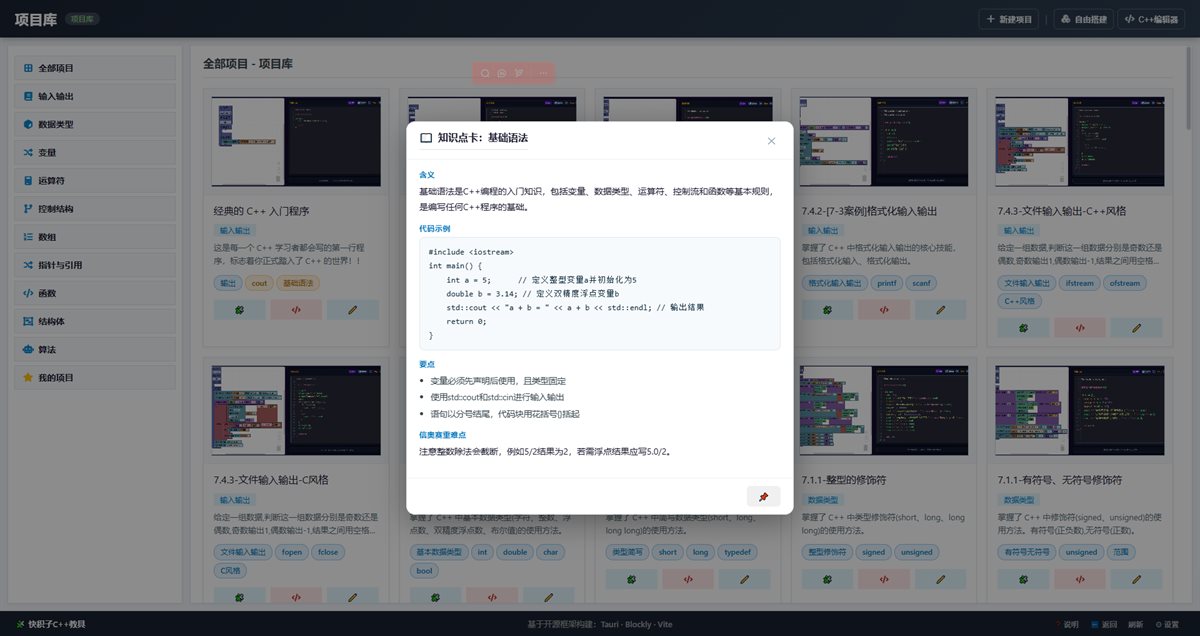This screenshot has height=636, width=1200.
Task: Click pencil icon on the typedef-tagged card
Action: pyautogui.click(x=745, y=579)
